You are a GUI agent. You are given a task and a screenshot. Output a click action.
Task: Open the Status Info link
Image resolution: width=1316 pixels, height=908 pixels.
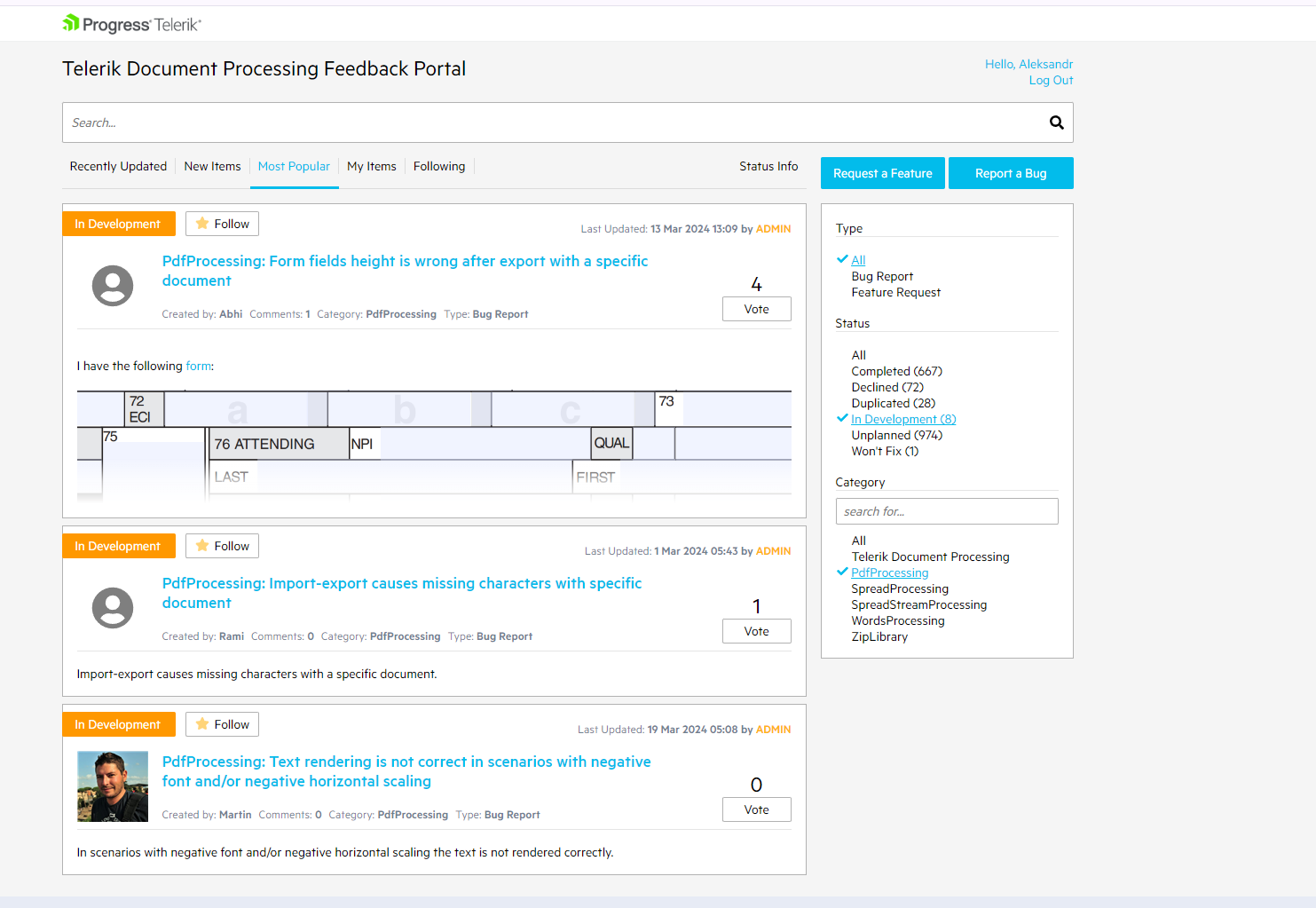pos(768,166)
